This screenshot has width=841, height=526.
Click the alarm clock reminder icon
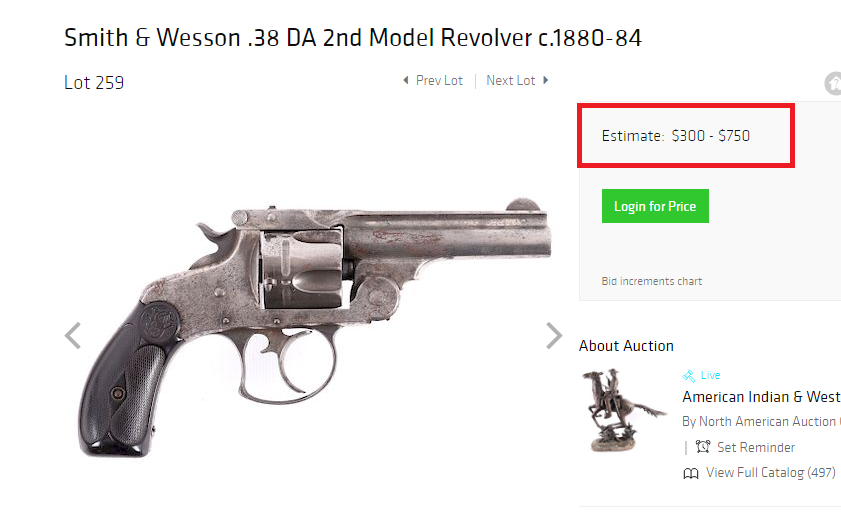pos(703,447)
